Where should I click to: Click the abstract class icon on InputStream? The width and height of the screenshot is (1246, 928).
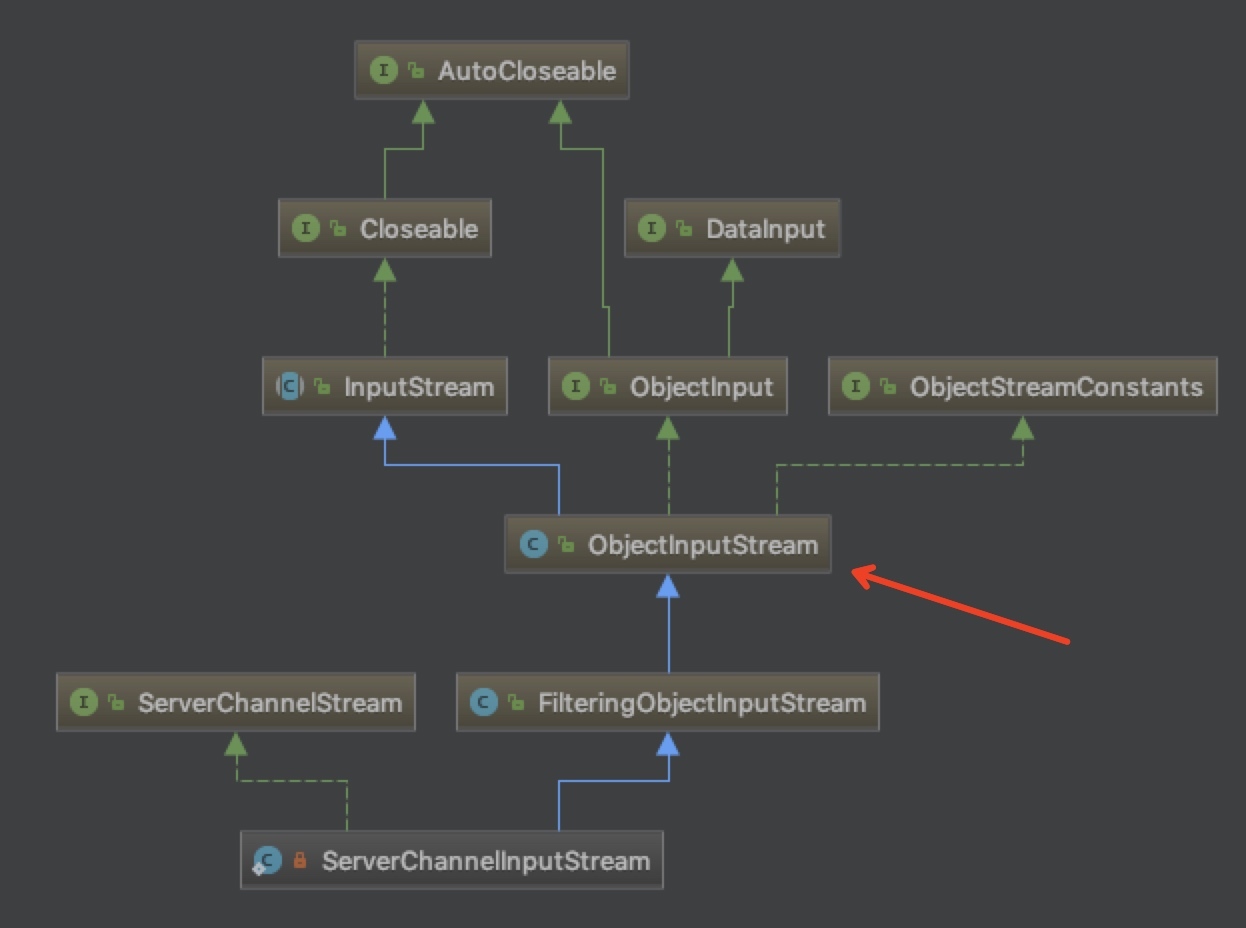coord(289,386)
